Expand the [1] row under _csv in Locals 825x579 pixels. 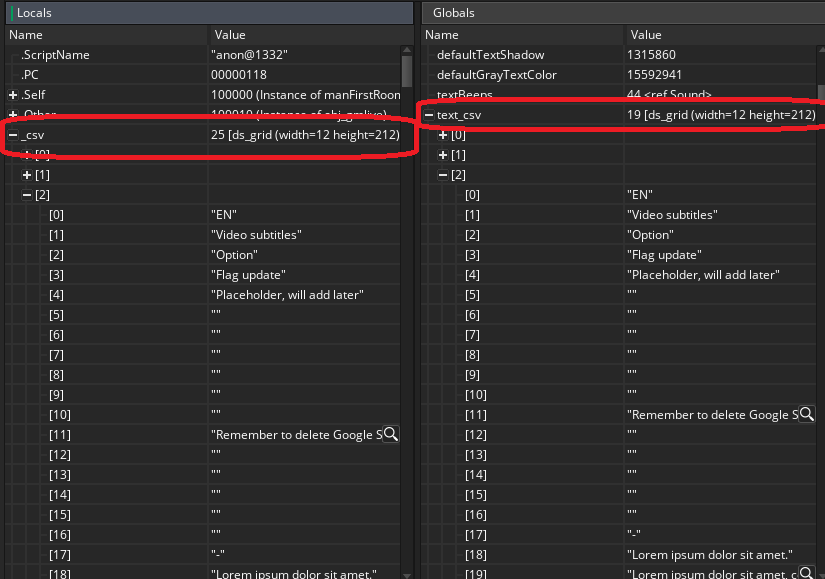tap(27, 175)
